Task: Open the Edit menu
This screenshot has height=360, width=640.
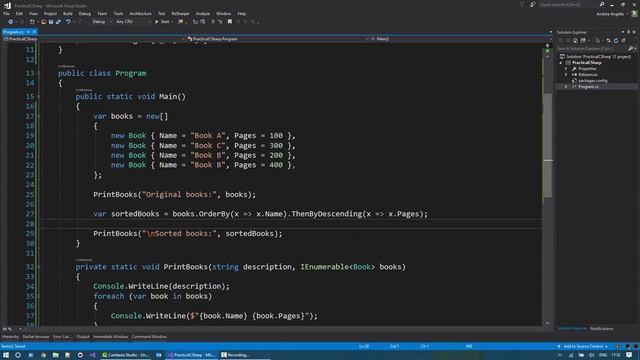Action: coord(19,13)
